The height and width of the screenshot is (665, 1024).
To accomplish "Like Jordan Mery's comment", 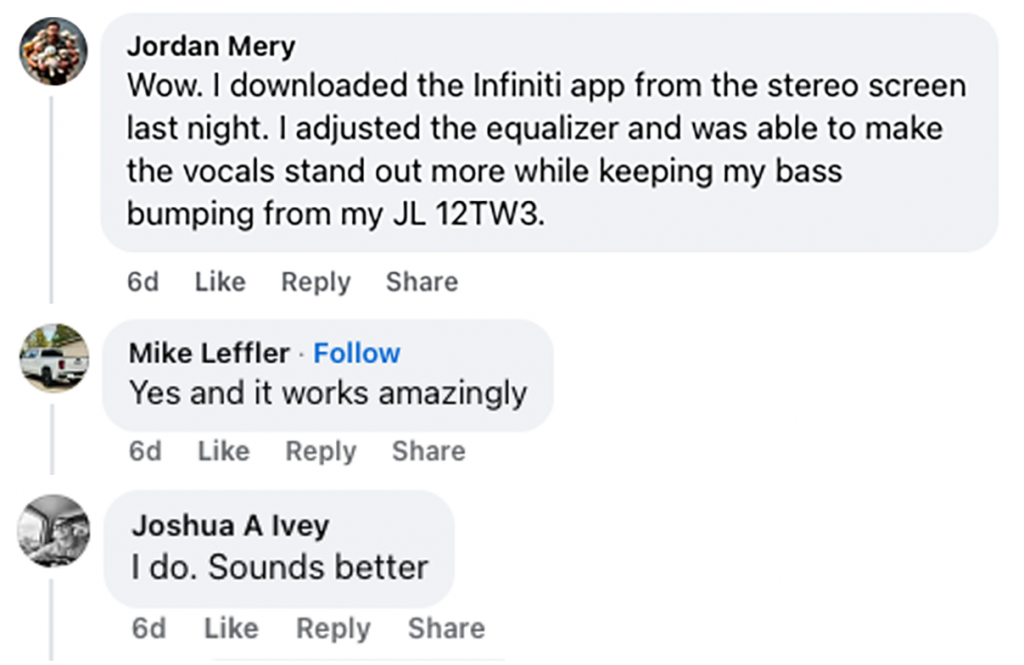I will 220,282.
